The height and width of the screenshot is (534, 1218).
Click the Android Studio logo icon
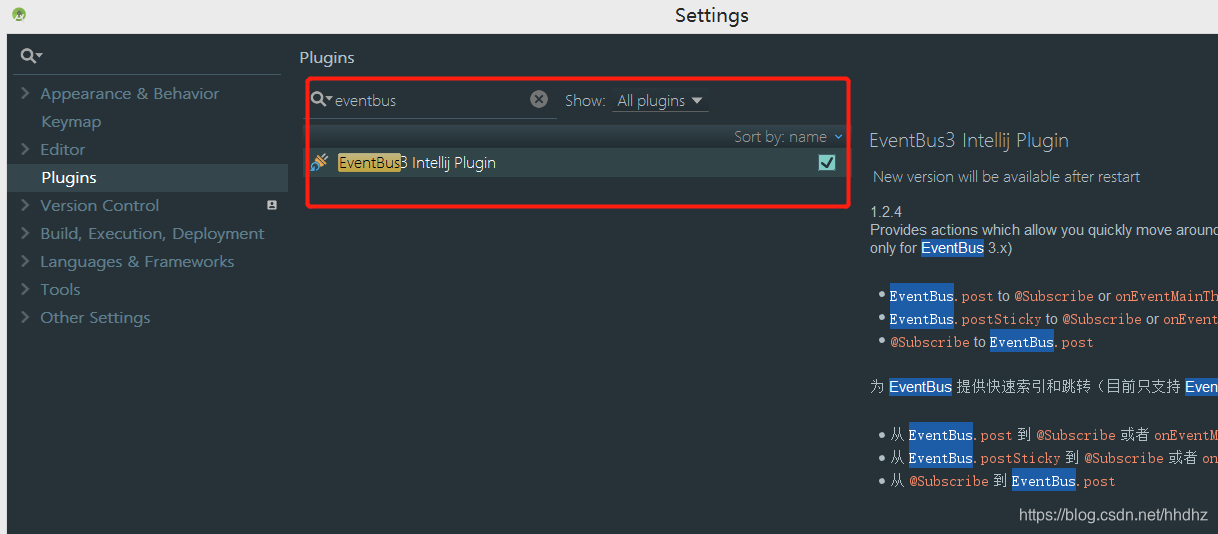pos(18,14)
